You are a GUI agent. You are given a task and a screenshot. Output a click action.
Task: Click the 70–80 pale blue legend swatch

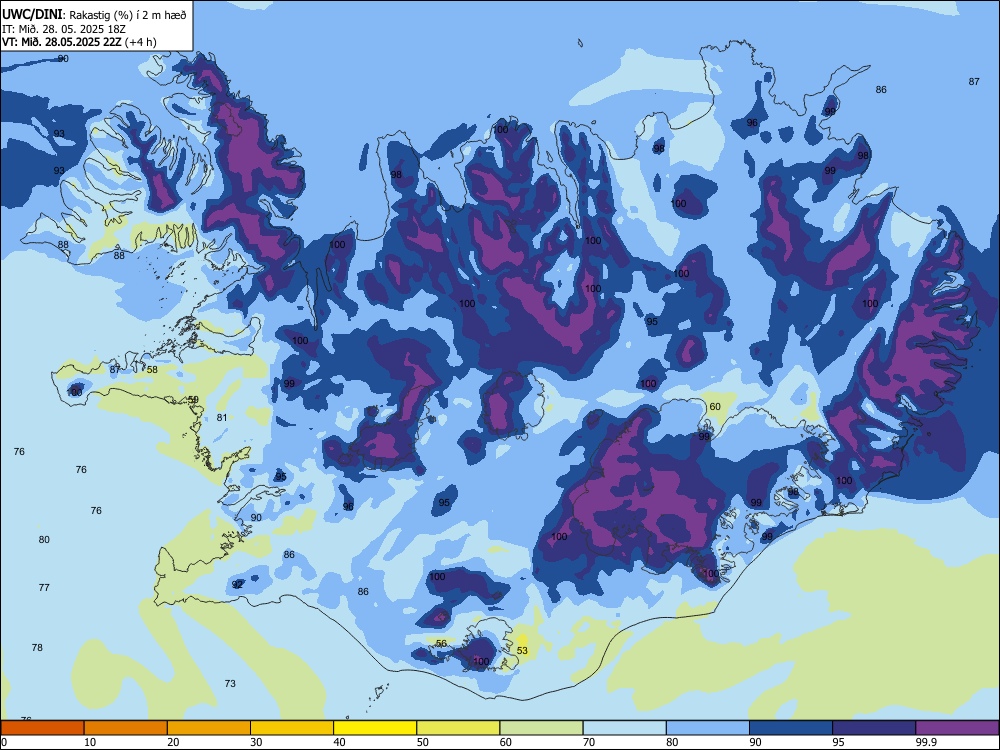pyautogui.click(x=625, y=728)
